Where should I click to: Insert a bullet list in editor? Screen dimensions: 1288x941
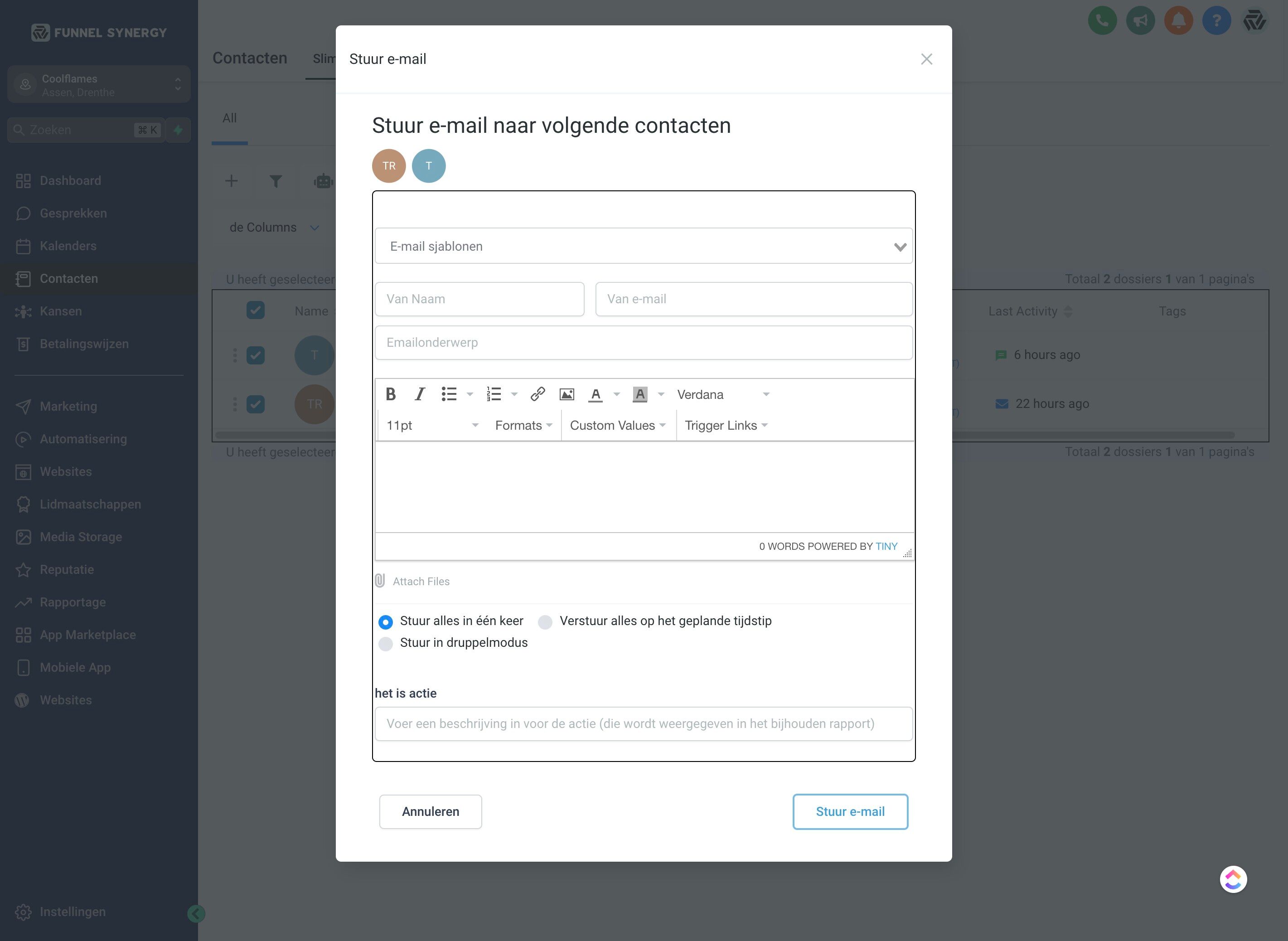coord(449,394)
